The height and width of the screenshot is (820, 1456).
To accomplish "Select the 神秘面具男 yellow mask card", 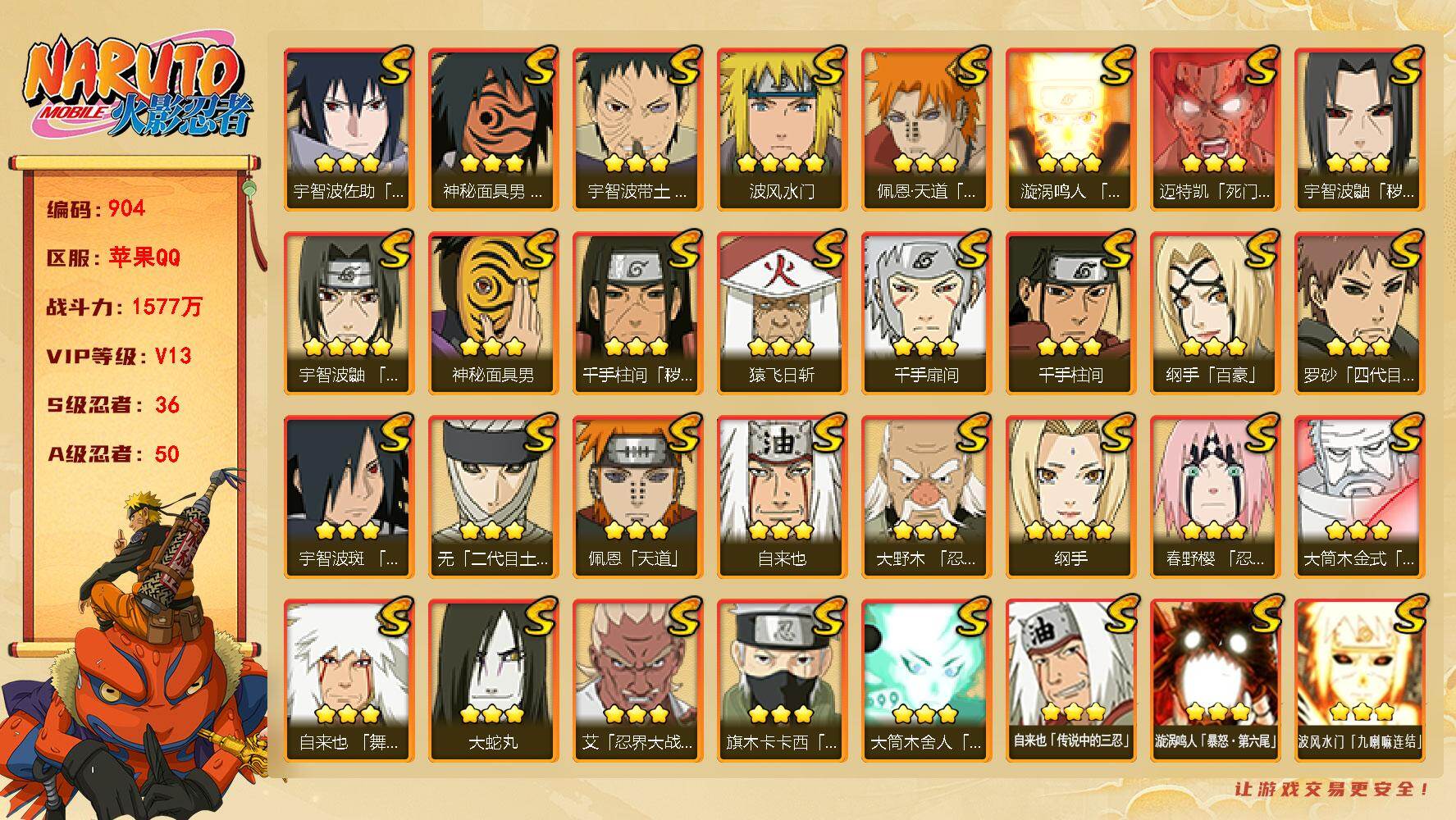I will (493, 312).
